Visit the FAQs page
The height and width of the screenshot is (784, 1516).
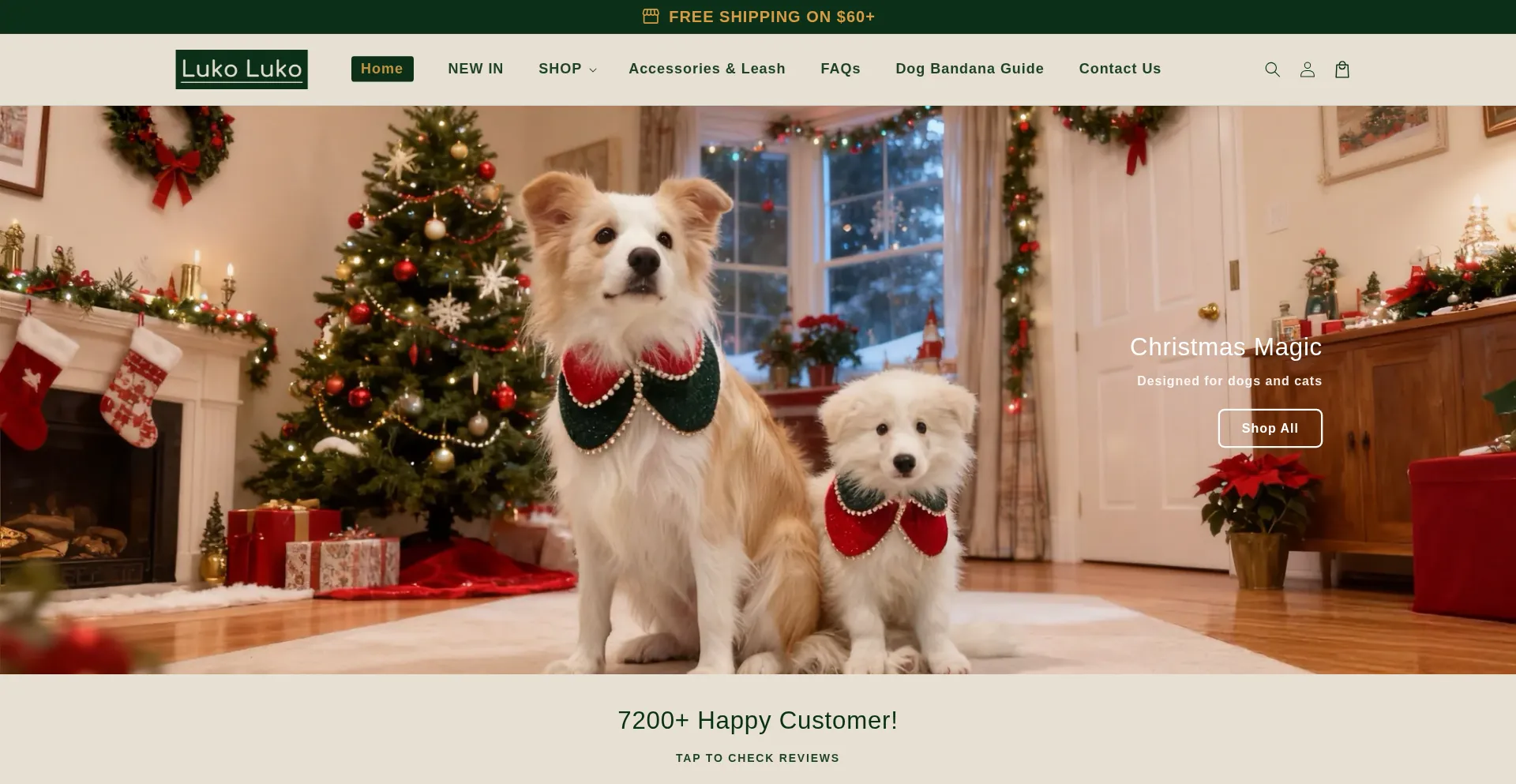[840, 69]
